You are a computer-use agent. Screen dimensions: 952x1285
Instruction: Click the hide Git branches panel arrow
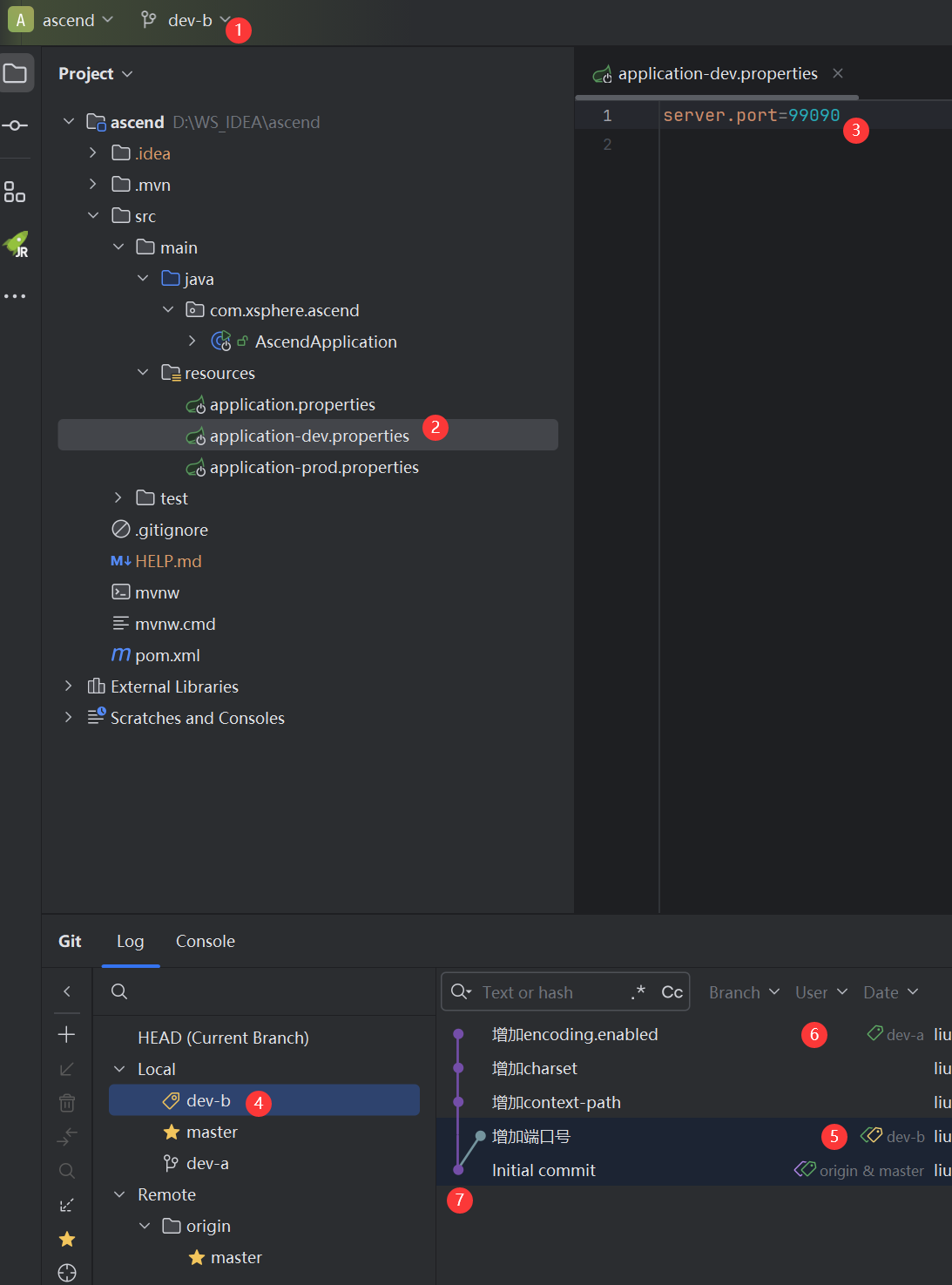(67, 991)
